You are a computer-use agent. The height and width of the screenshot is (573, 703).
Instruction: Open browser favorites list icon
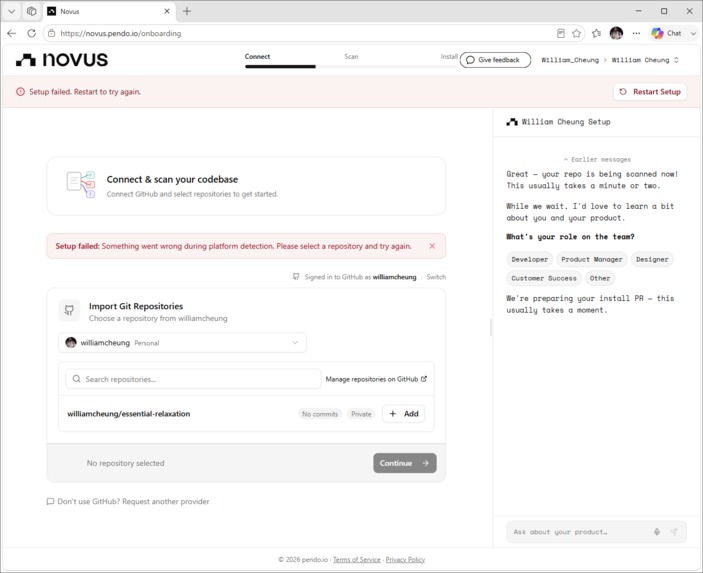coord(596,33)
